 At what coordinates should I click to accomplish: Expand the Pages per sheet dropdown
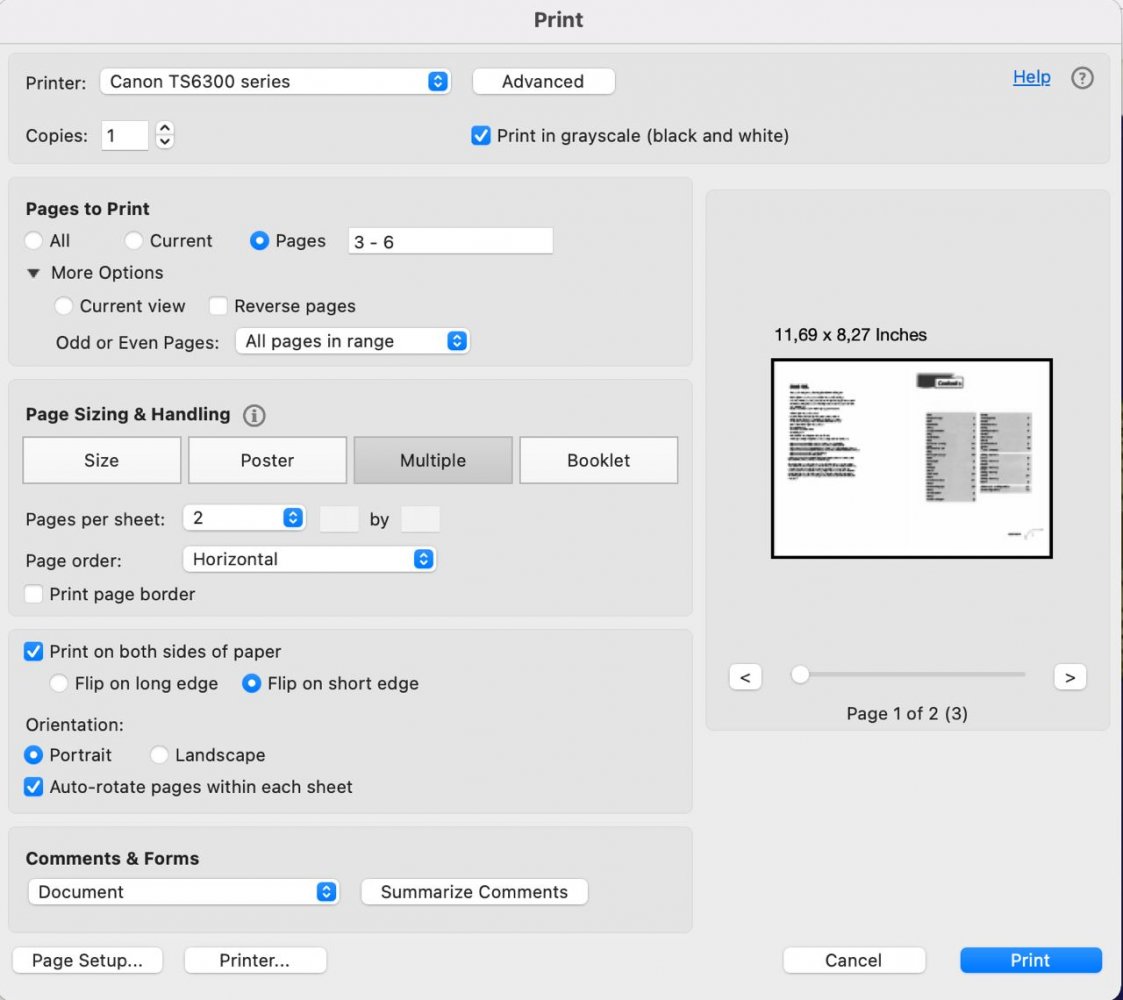coord(244,517)
